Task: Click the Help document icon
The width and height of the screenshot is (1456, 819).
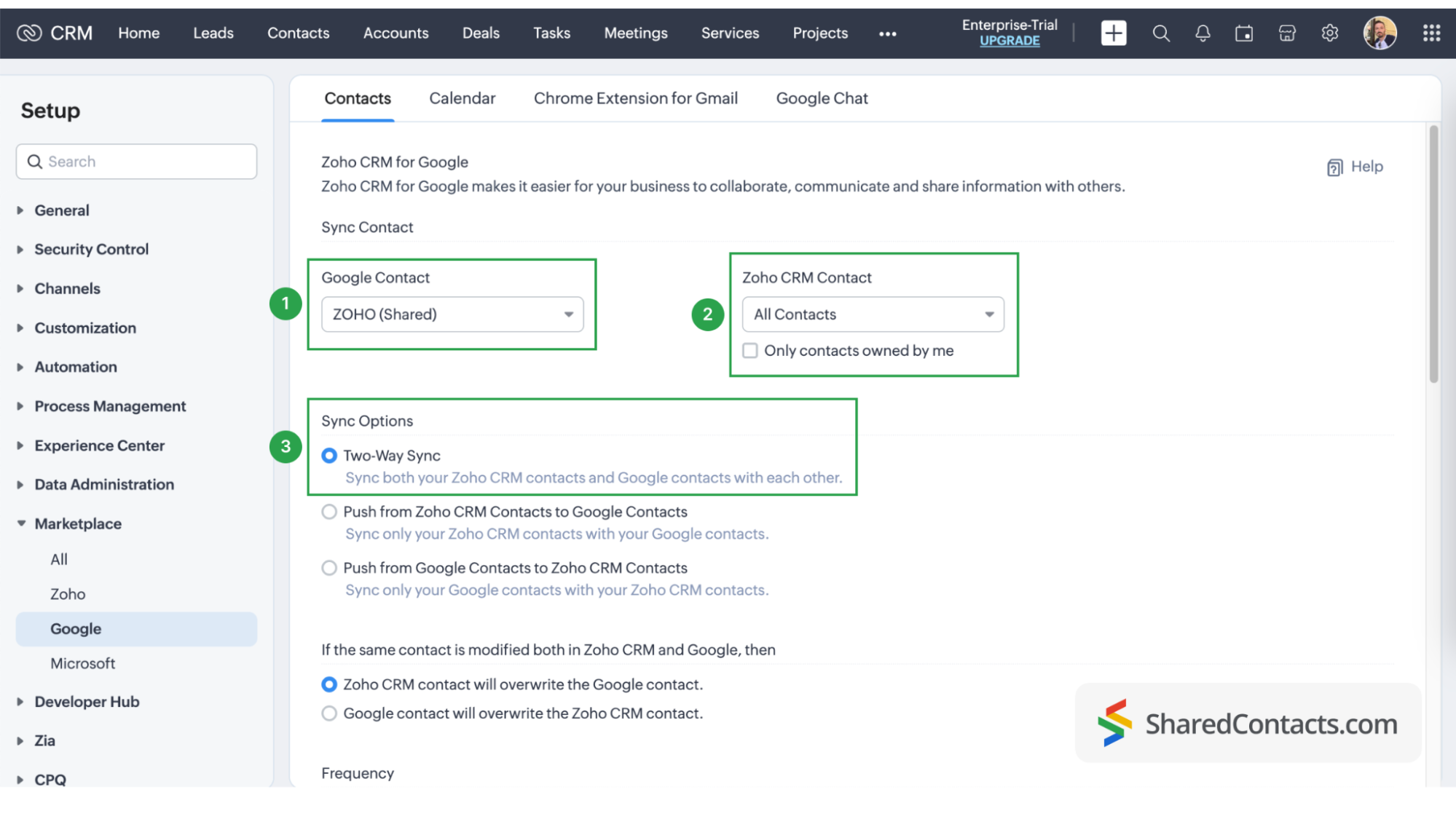Action: pyautogui.click(x=1334, y=167)
